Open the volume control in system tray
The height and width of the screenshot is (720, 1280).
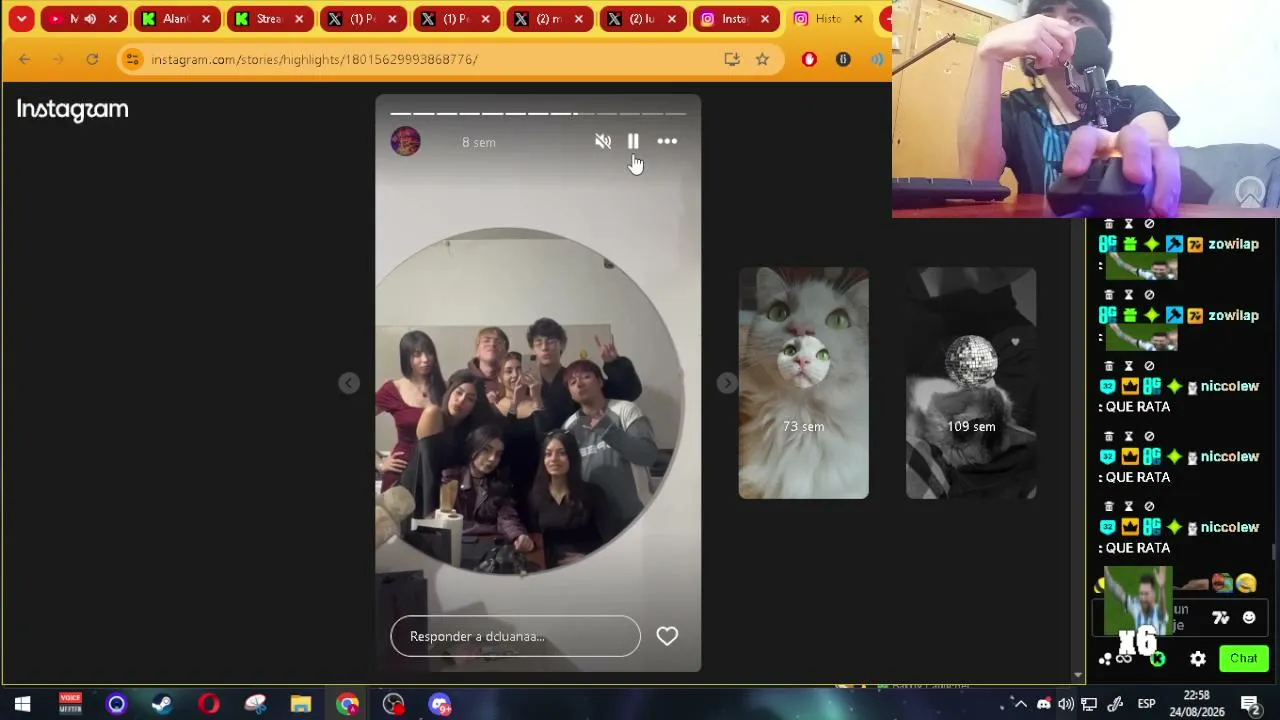1067,704
